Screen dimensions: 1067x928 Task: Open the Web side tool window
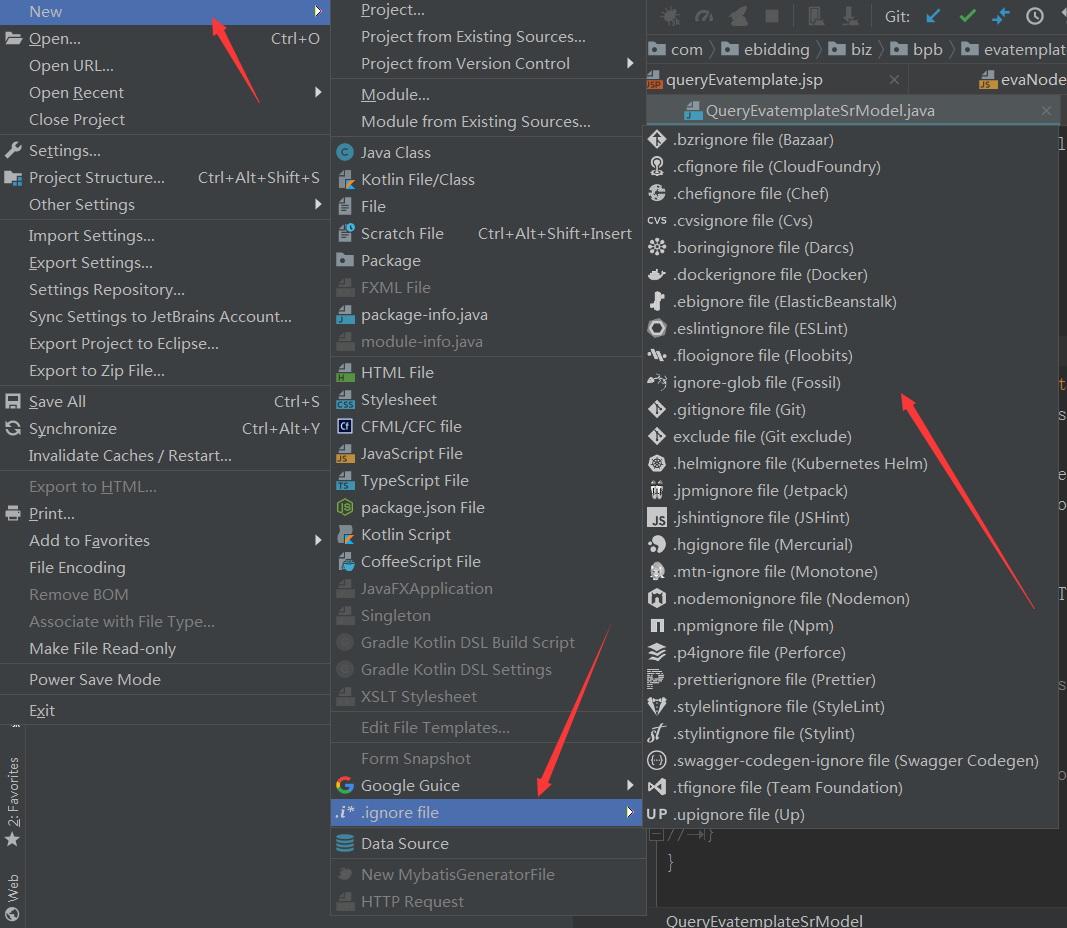coord(13,897)
